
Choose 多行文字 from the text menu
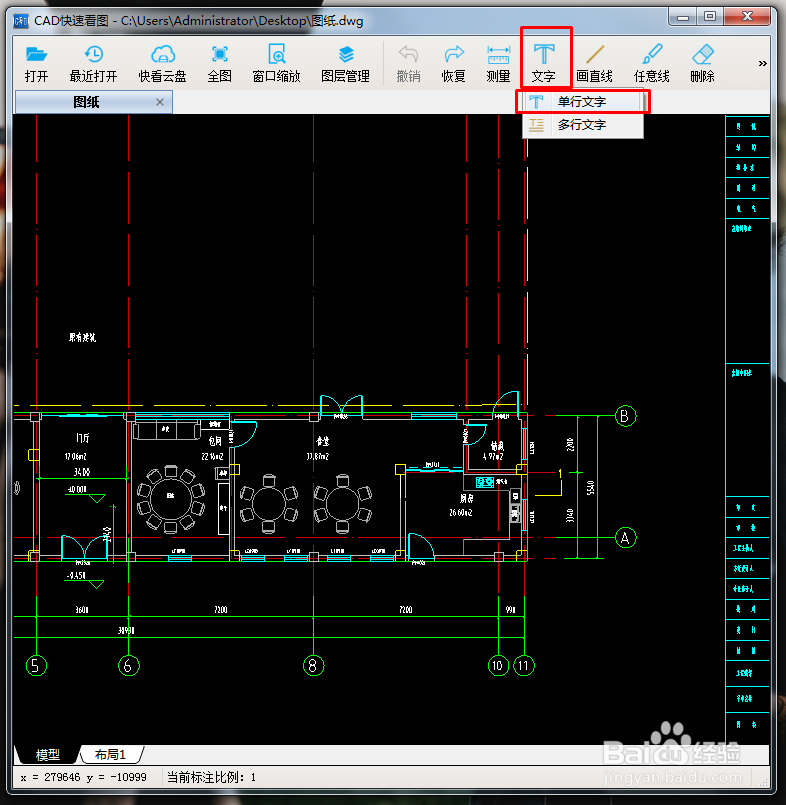(582, 125)
